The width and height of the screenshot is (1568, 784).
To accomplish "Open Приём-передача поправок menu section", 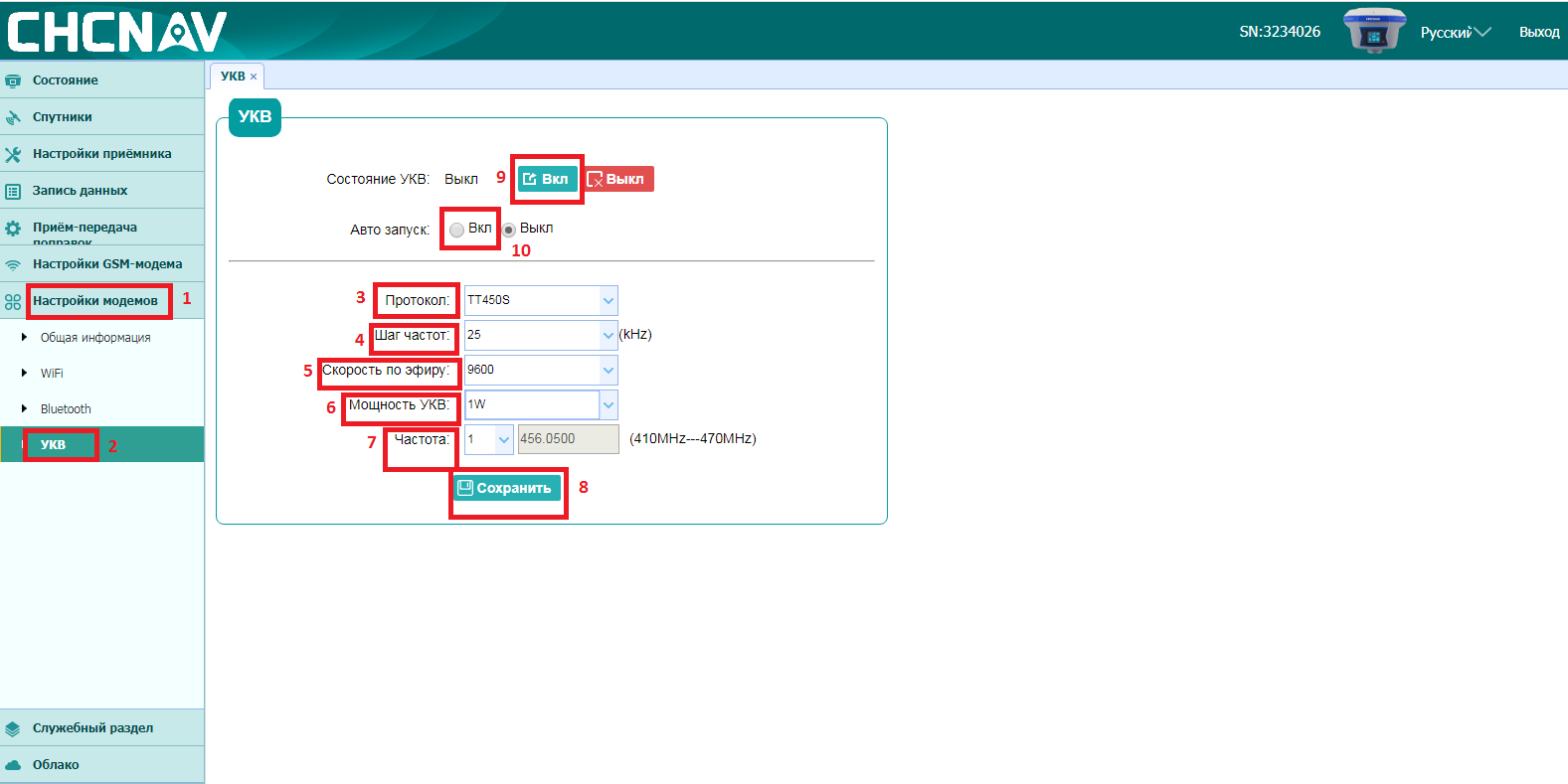I will coord(102,228).
